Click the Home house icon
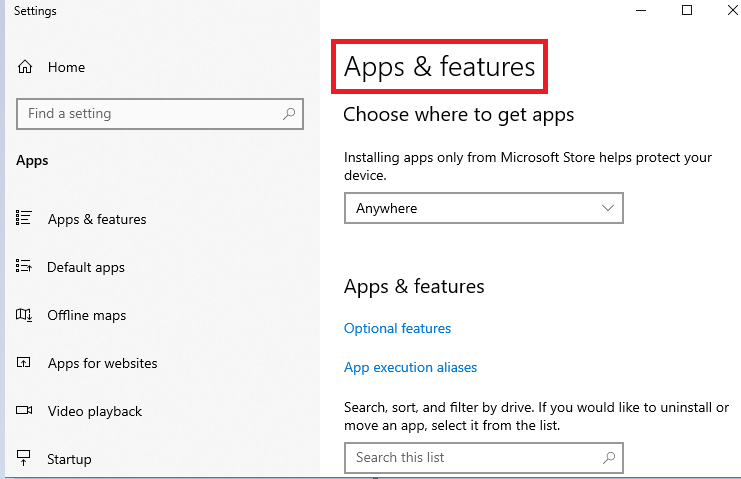The image size is (741, 479). click(x=25, y=67)
